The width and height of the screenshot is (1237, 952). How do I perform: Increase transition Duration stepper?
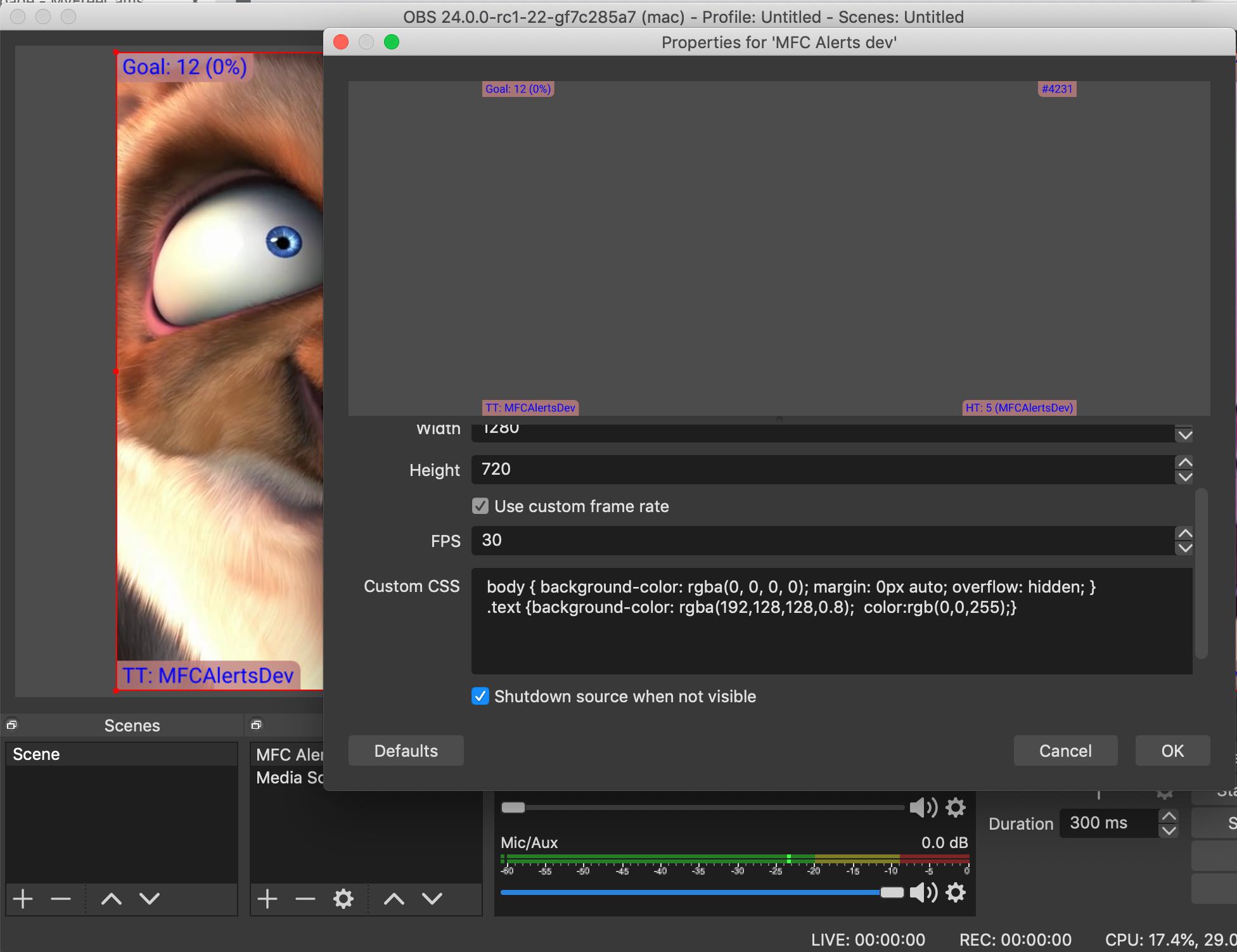click(x=1169, y=816)
